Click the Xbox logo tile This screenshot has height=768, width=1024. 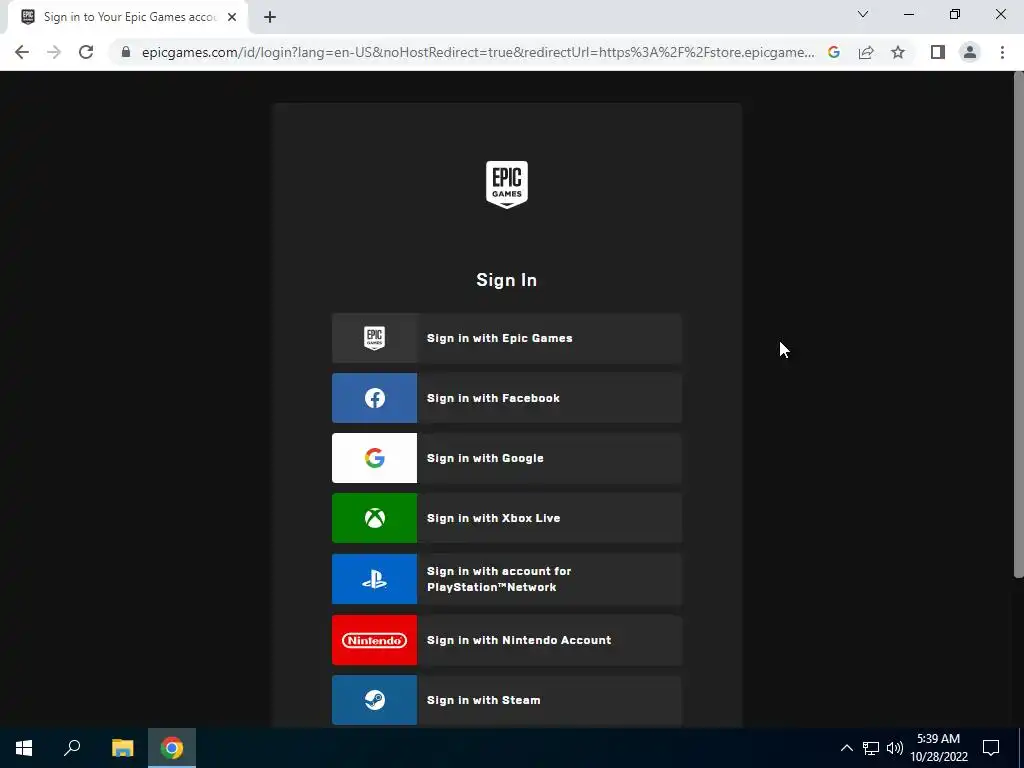[374, 519]
